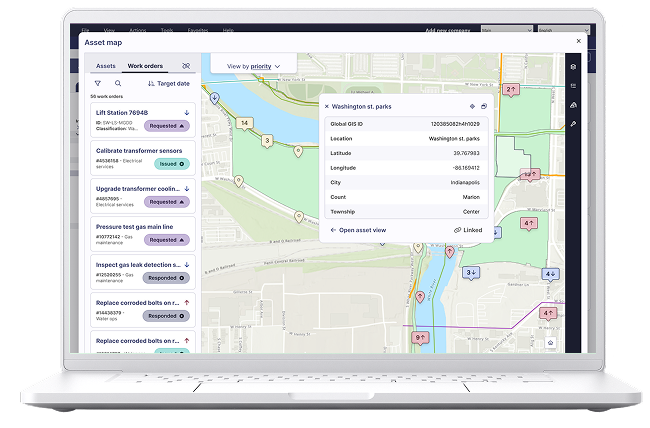
Task: Open the filter funnel icon in work orders panel
Action: pos(98,83)
